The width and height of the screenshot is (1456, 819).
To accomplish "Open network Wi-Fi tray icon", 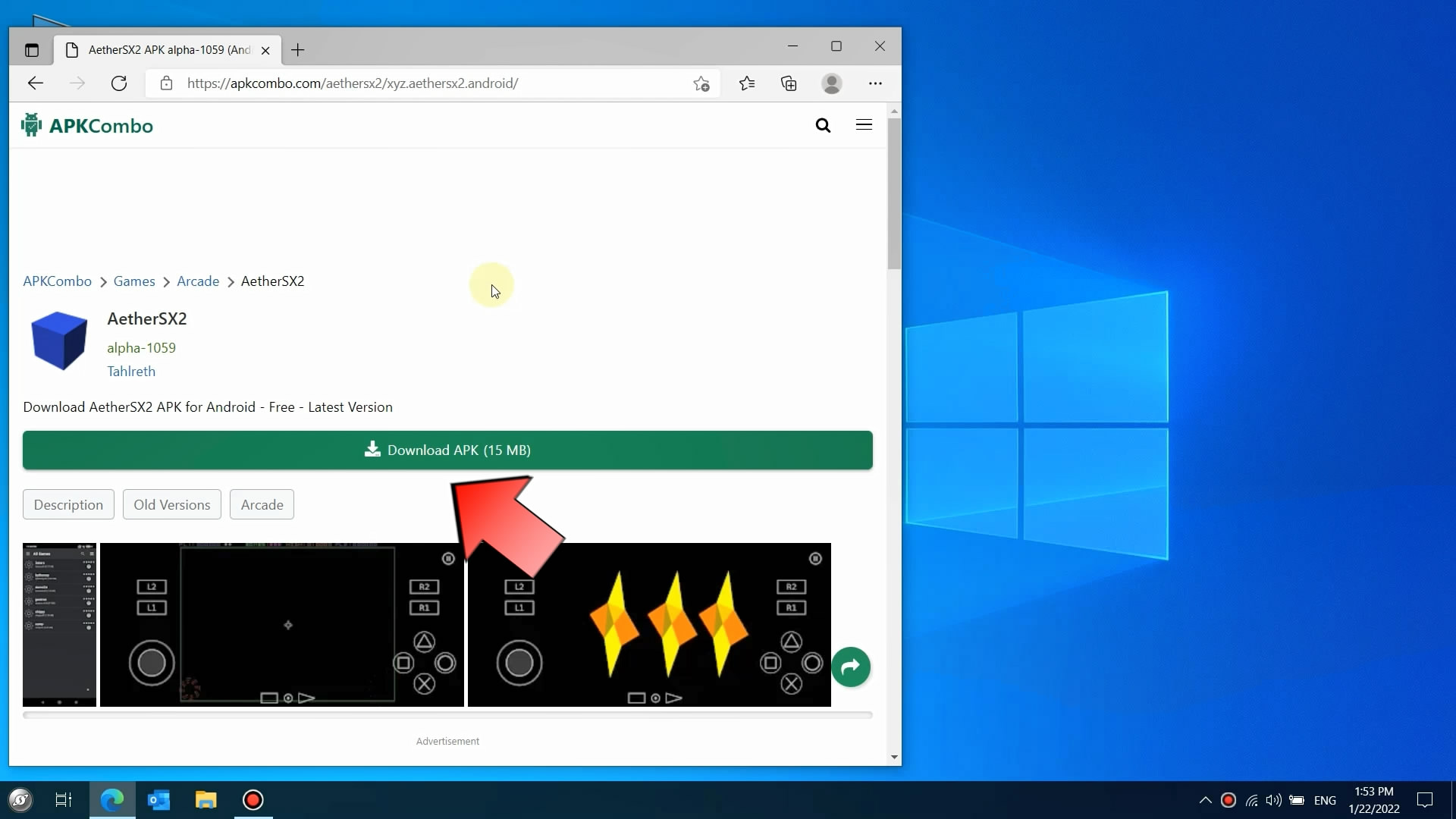I will [x=1251, y=800].
